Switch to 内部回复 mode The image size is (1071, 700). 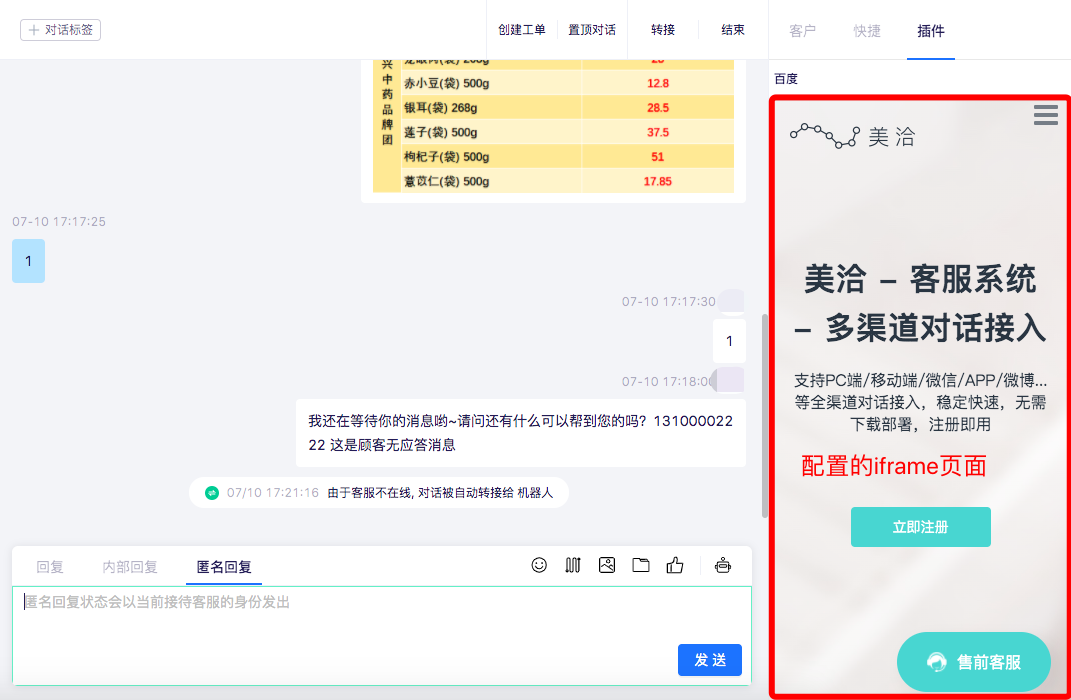tap(130, 567)
